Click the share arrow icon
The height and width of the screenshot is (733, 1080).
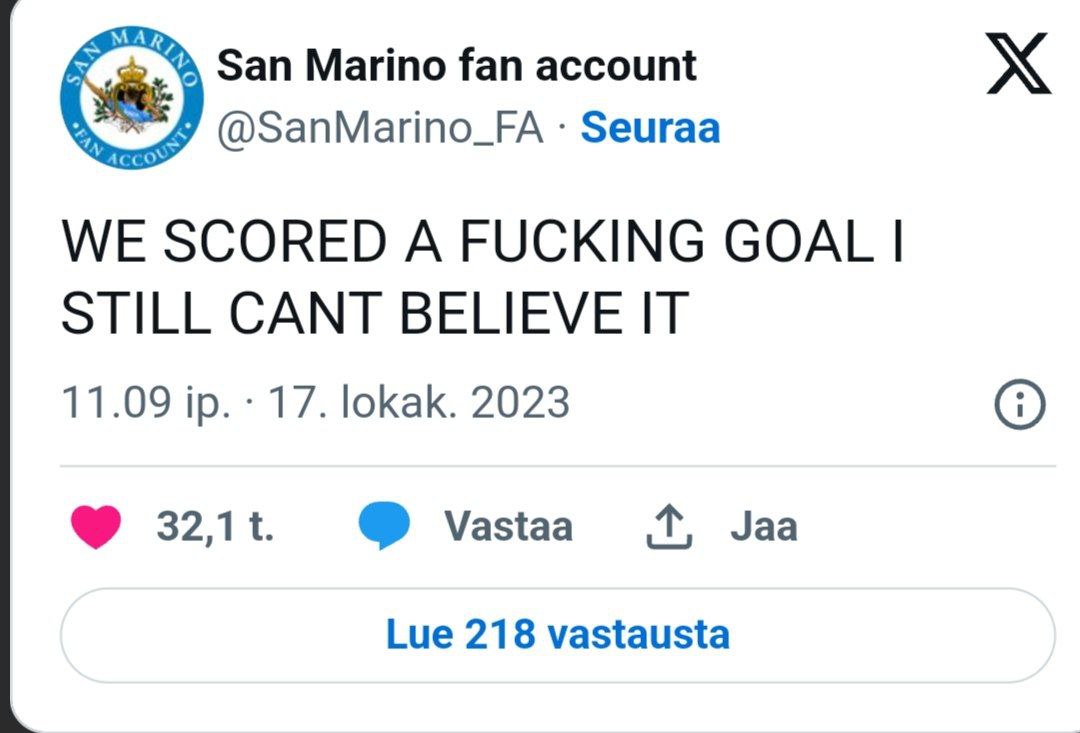click(x=669, y=527)
